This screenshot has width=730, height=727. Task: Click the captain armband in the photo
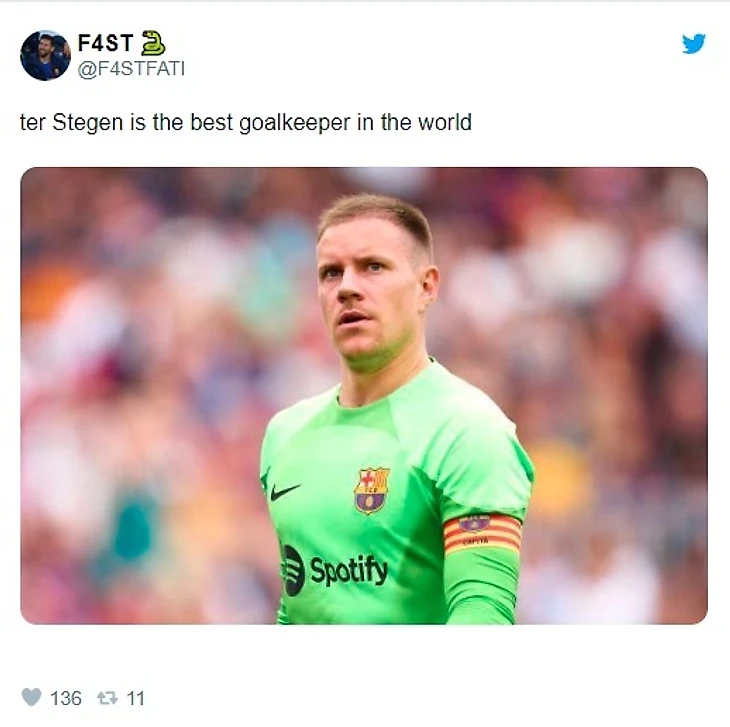point(482,533)
